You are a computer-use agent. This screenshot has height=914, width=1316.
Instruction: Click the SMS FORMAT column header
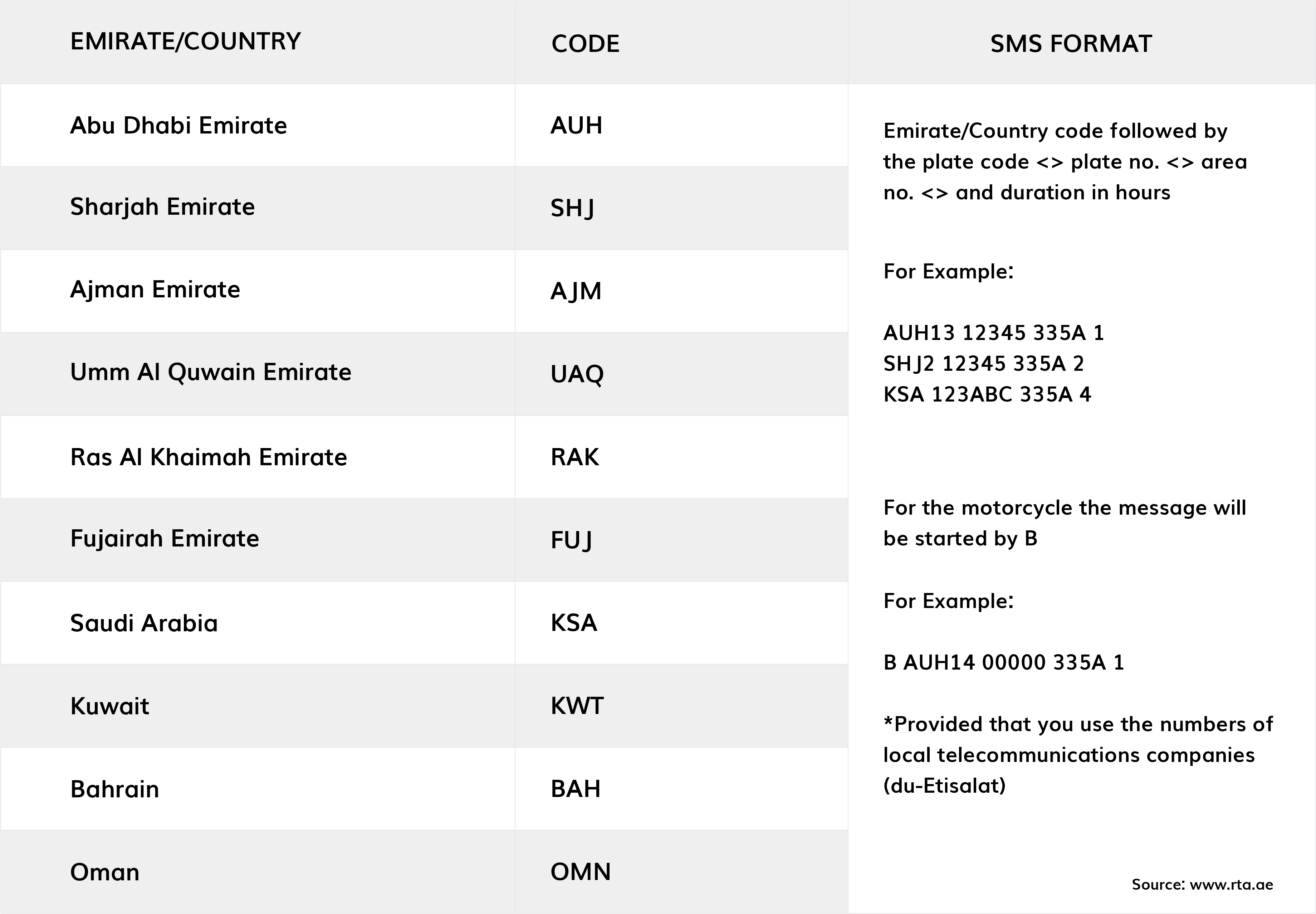tap(1071, 44)
